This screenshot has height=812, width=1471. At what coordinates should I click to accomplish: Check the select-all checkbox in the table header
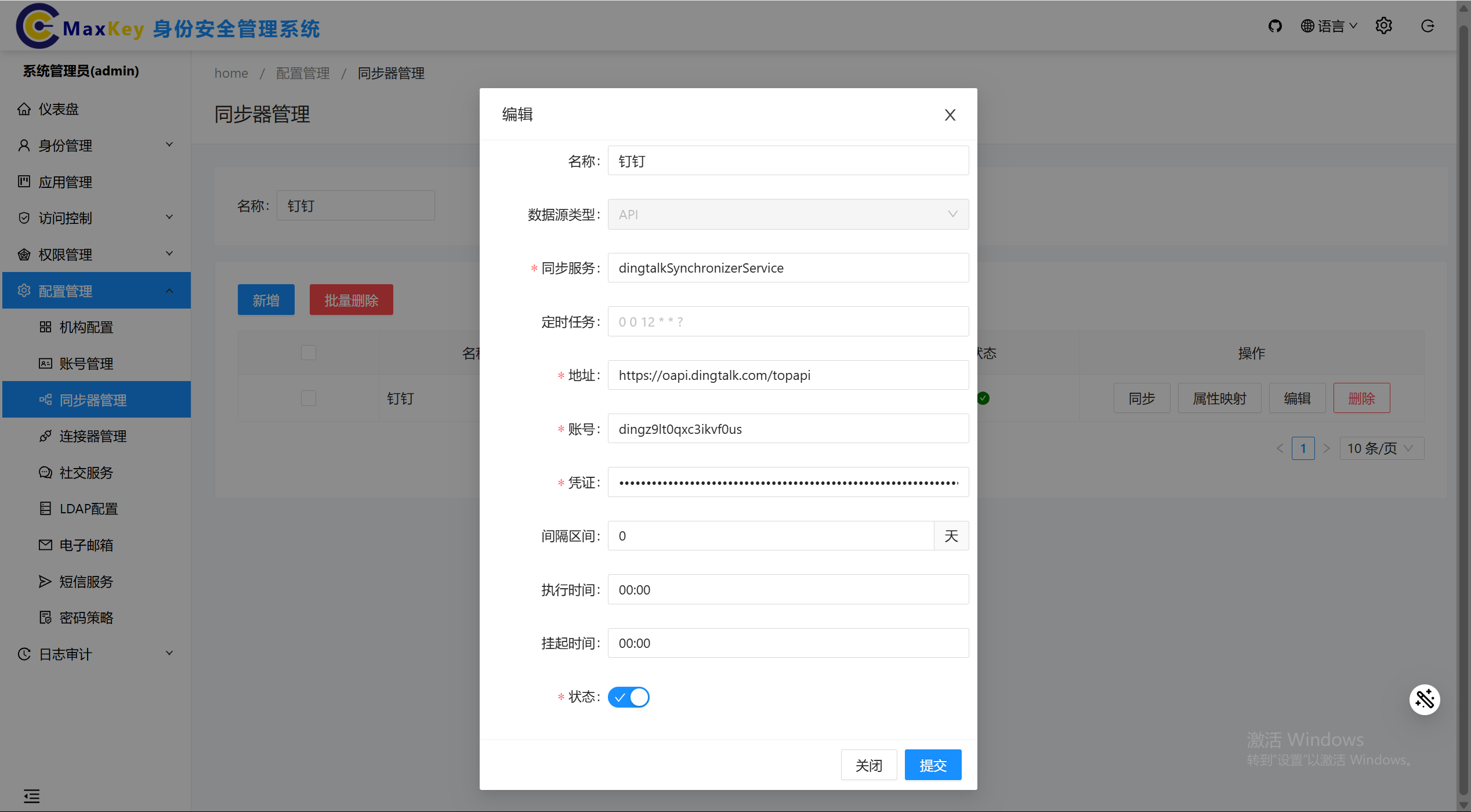tap(308, 352)
